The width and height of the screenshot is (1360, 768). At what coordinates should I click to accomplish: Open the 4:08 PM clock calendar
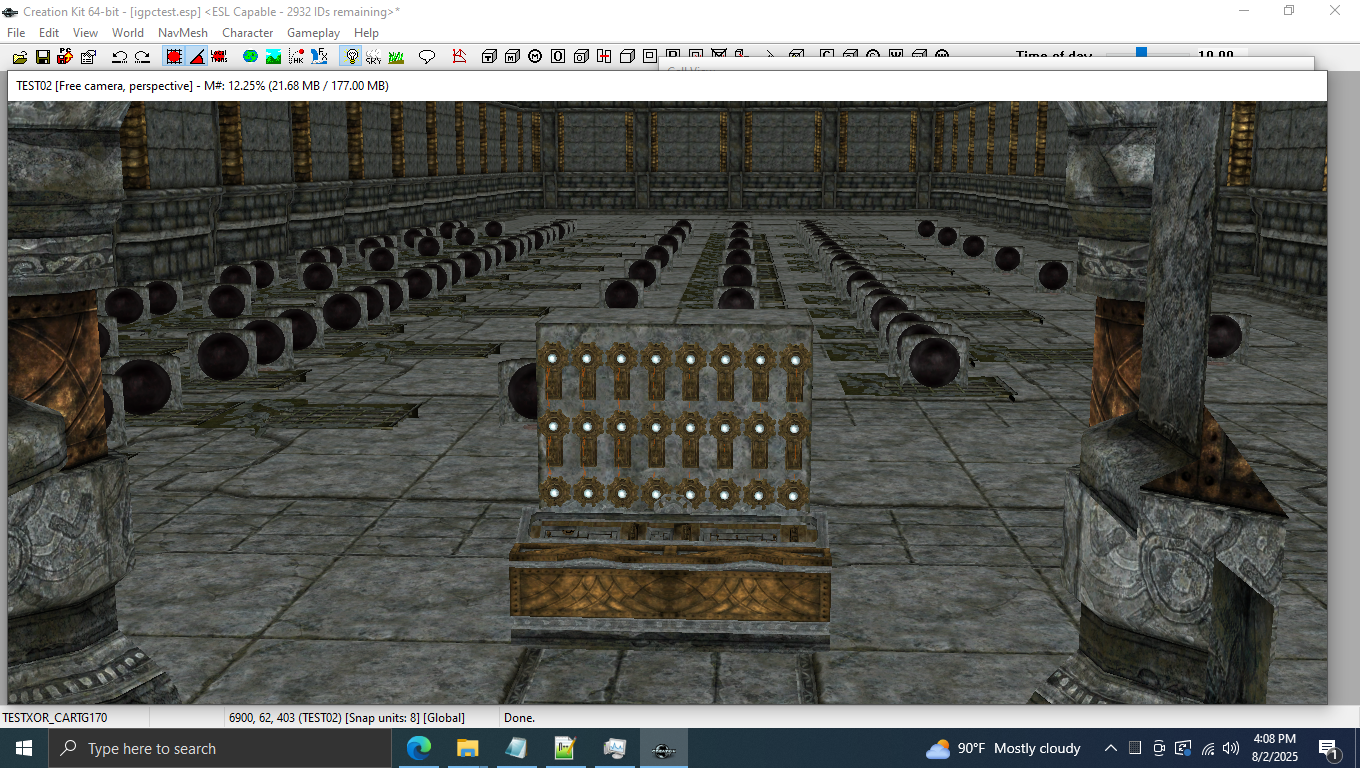point(1274,748)
